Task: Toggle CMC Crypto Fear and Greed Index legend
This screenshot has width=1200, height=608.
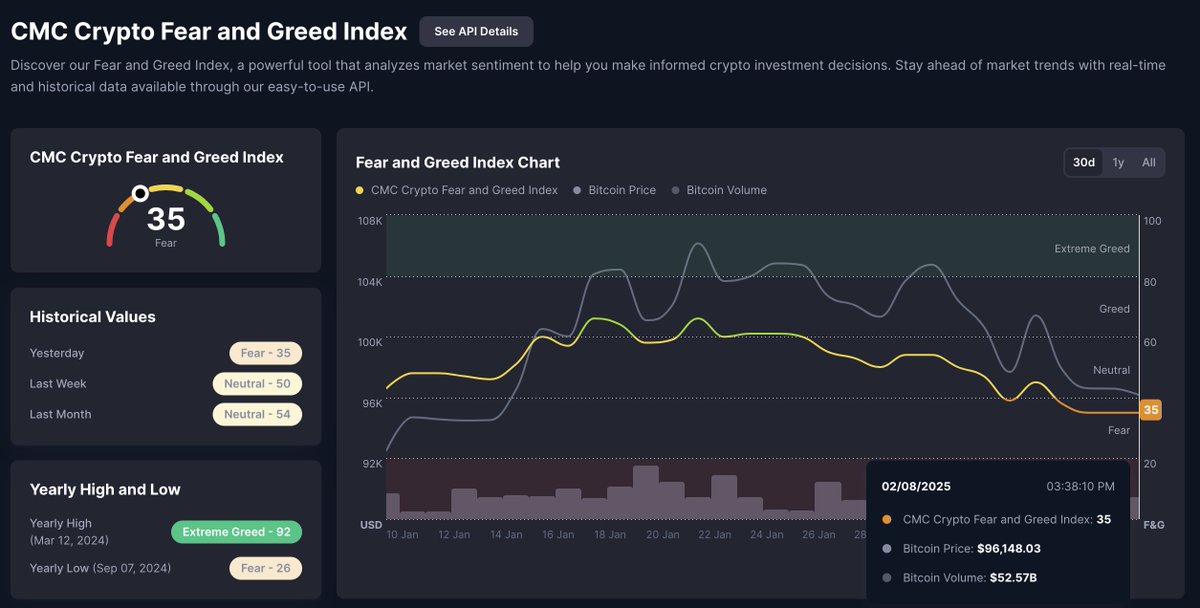Action: [x=457, y=190]
